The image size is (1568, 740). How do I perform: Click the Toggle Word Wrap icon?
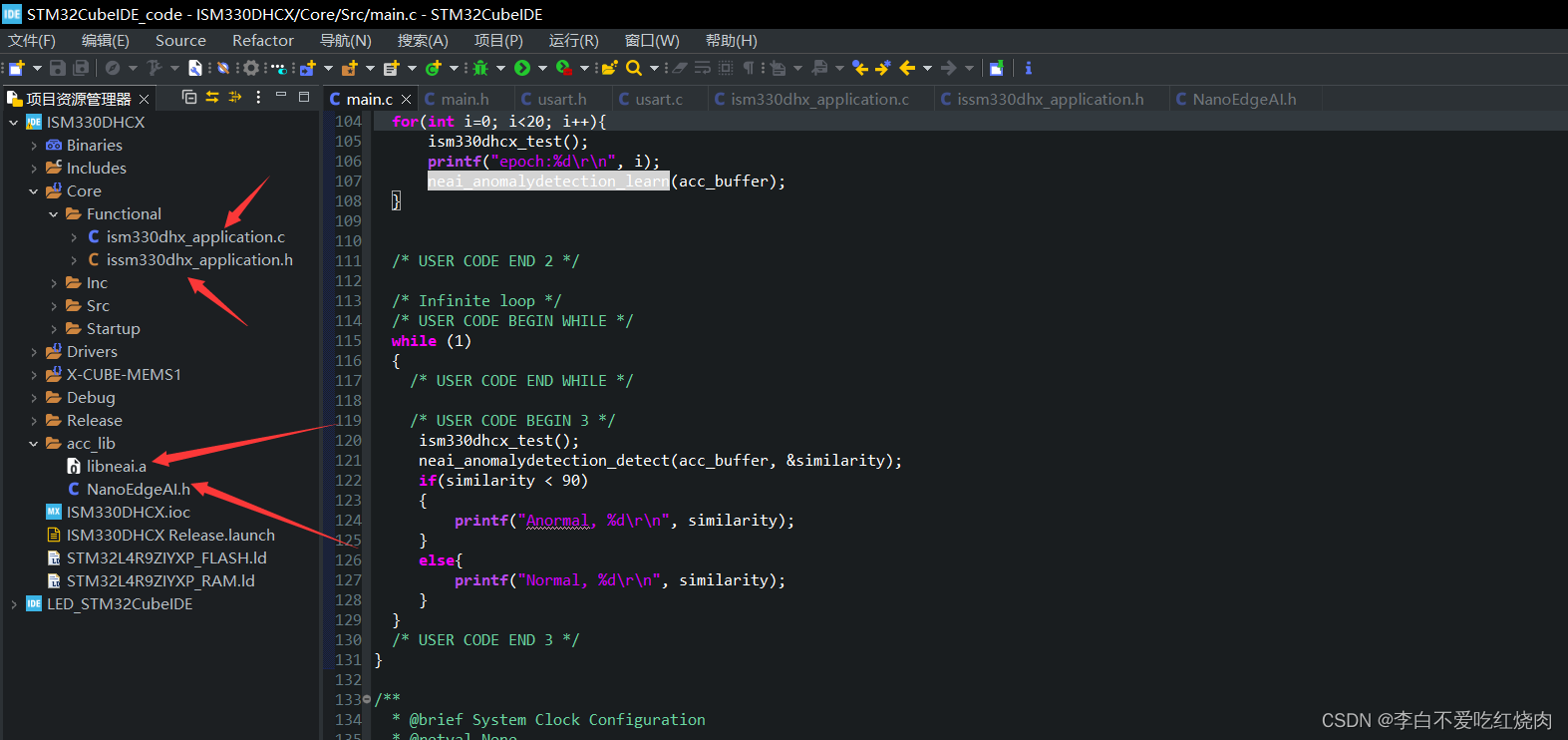click(x=702, y=68)
